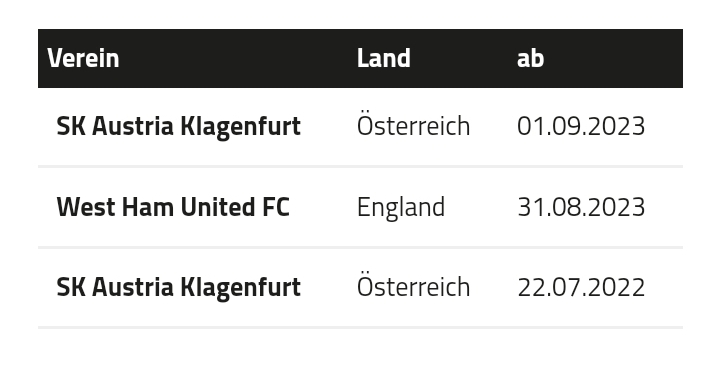719x387 pixels.
Task: Click the Land column header
Action: pyautogui.click(x=383, y=58)
